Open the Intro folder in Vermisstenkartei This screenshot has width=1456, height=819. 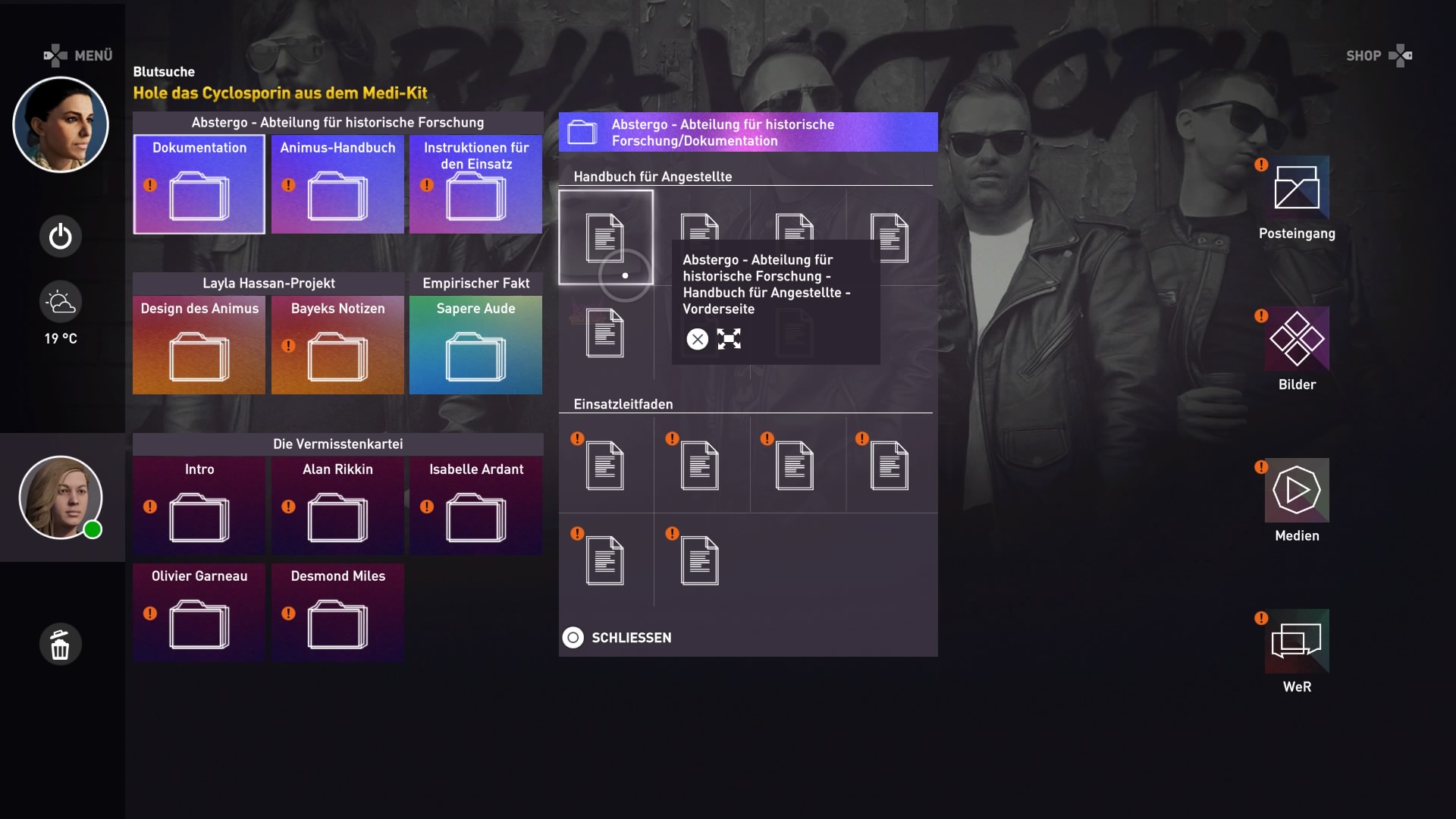(x=199, y=506)
